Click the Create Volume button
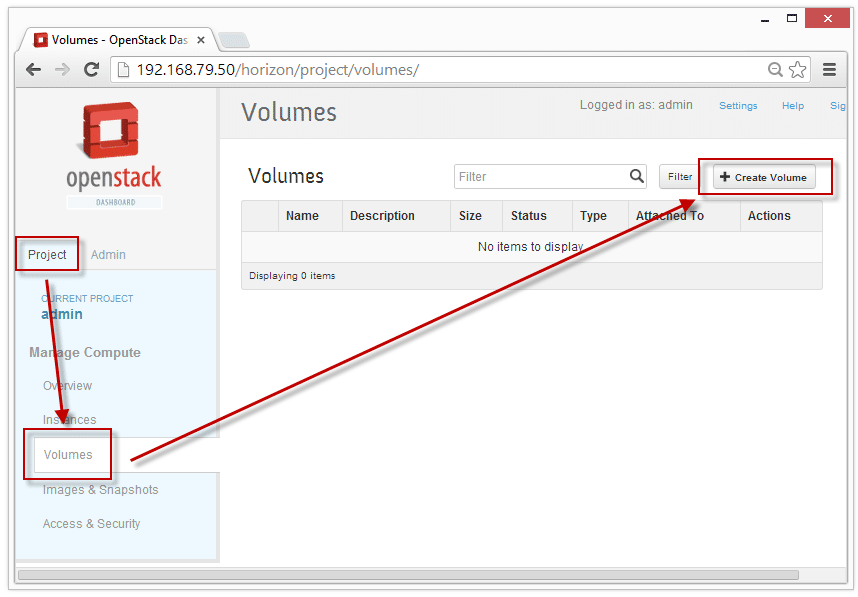 pyautogui.click(x=763, y=177)
